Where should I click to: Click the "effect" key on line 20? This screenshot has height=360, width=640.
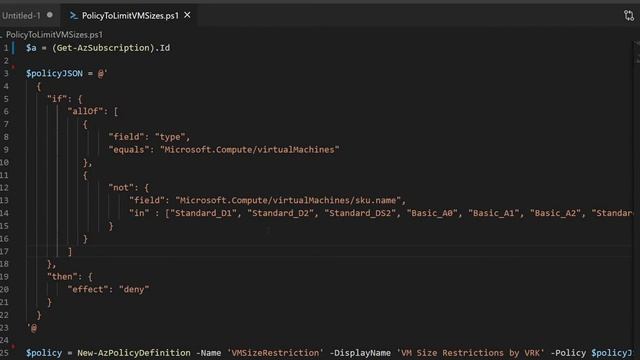88,289
